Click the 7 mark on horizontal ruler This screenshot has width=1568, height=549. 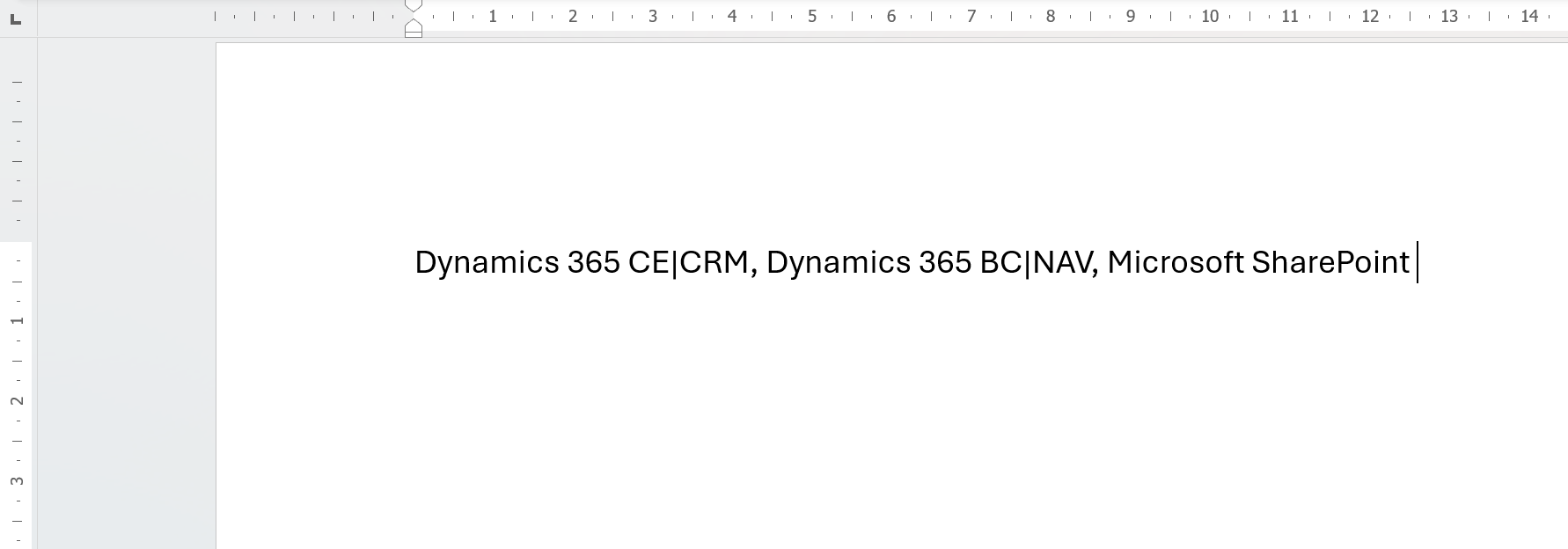(x=971, y=16)
